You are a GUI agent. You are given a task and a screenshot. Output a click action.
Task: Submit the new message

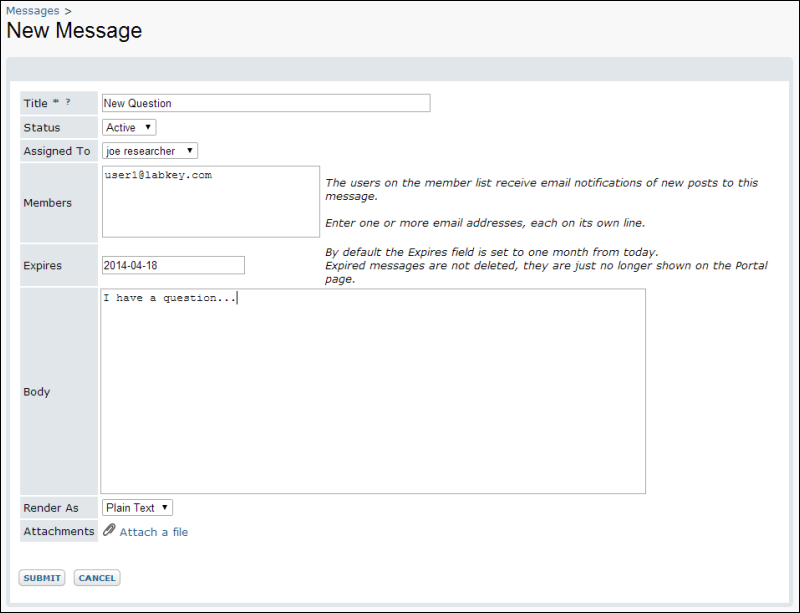(x=42, y=578)
